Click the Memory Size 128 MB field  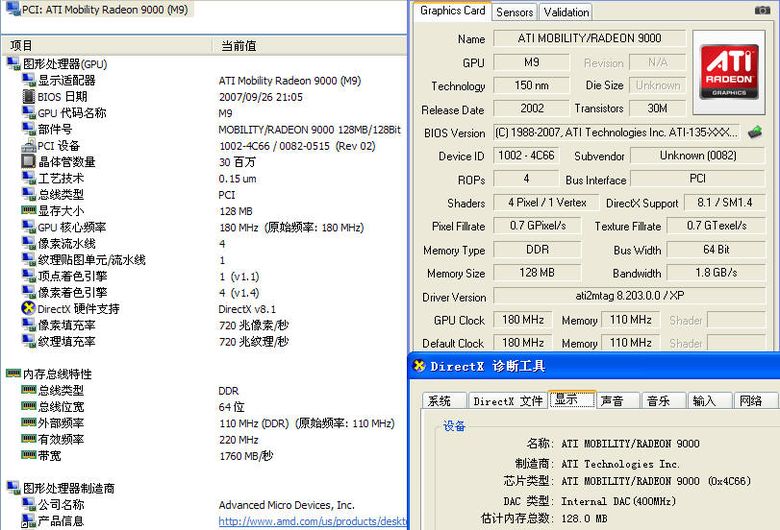[537, 273]
